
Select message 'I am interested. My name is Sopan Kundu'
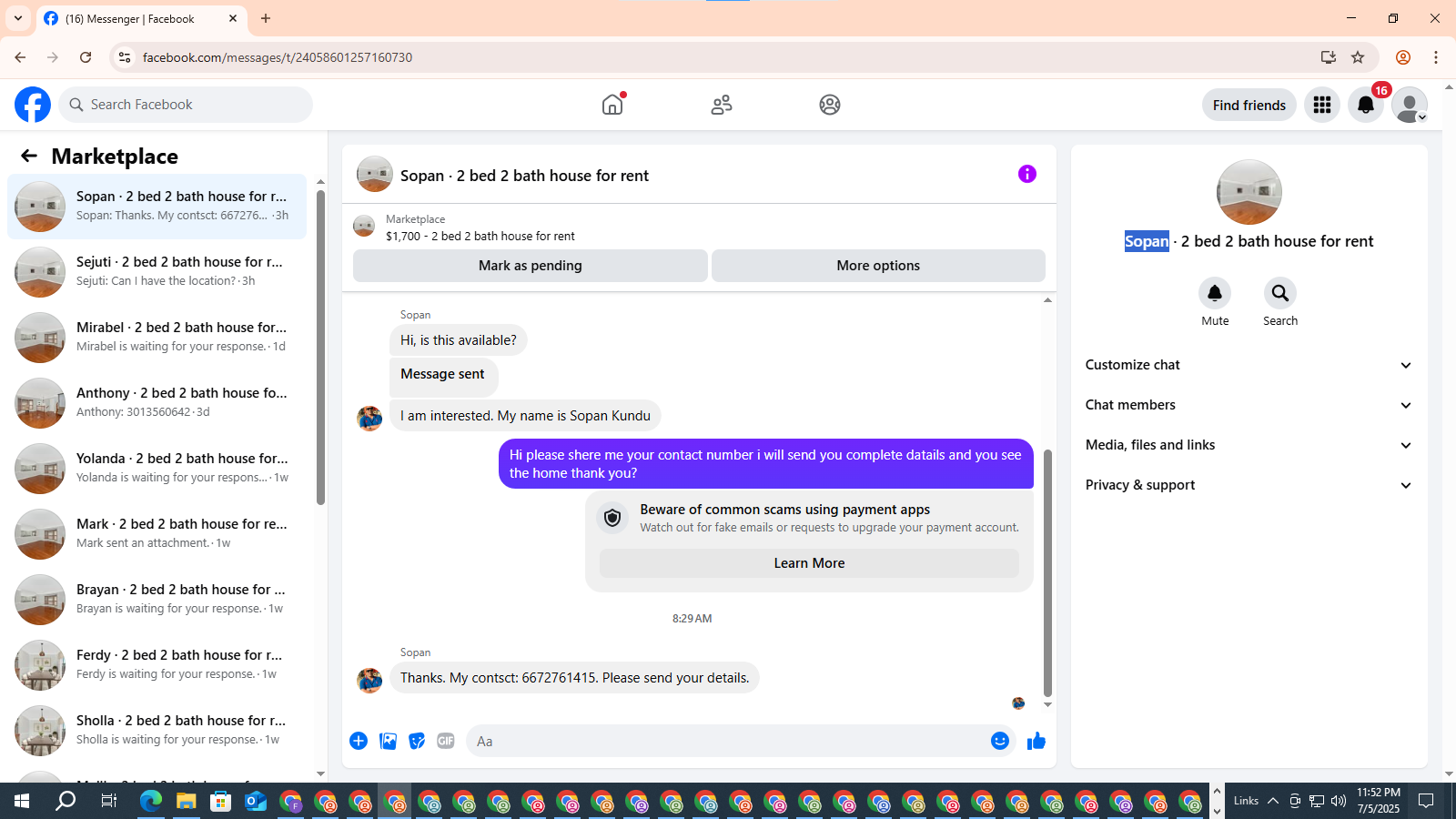coord(525,416)
